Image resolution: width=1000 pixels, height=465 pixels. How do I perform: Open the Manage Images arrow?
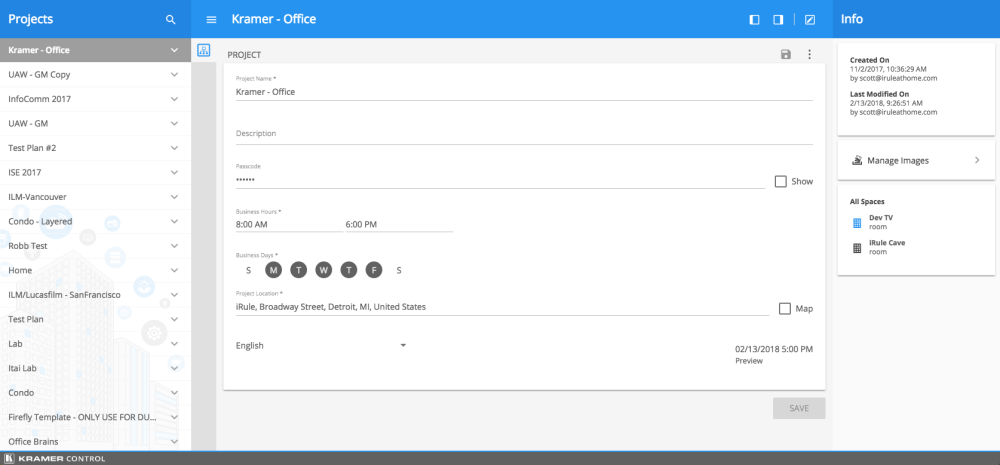[x=976, y=160]
